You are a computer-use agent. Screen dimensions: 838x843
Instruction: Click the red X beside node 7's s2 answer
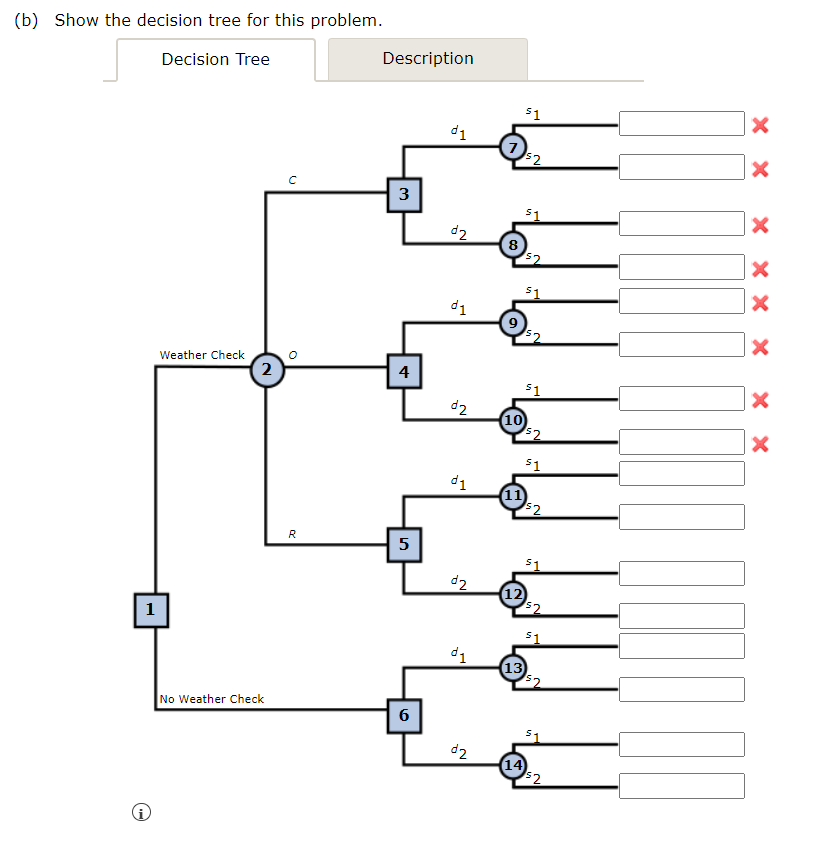pyautogui.click(x=760, y=168)
